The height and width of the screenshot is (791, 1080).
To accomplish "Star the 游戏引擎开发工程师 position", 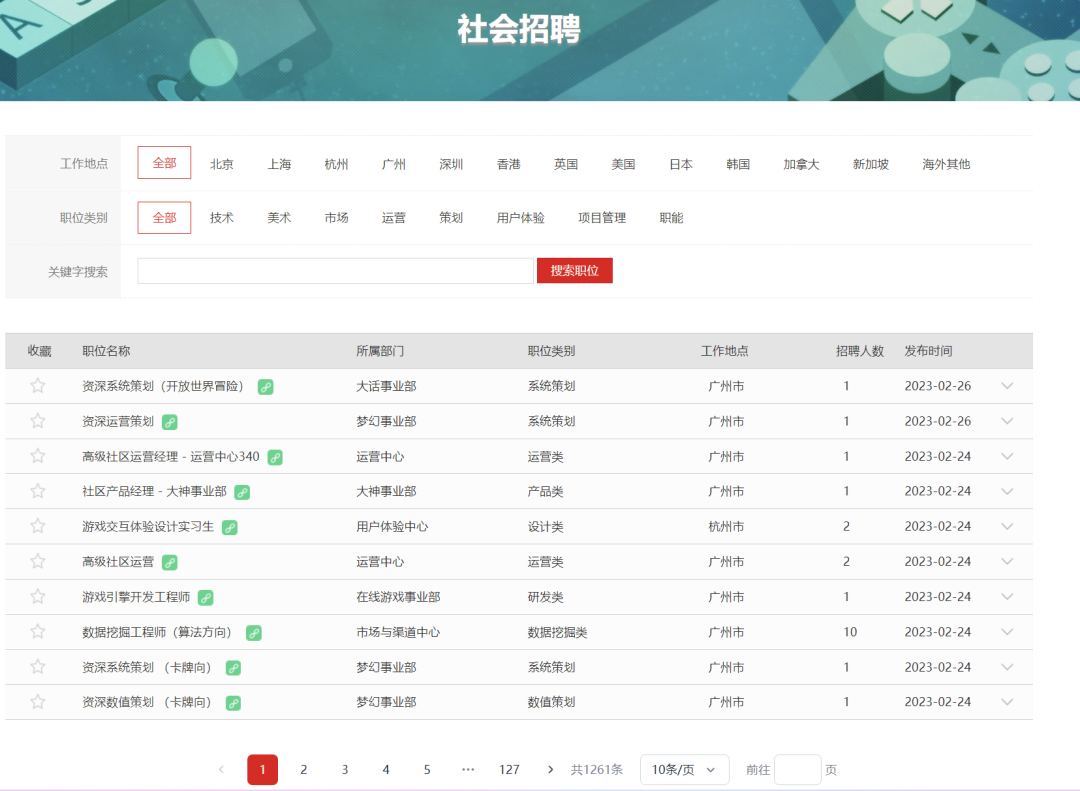I will point(38,597).
